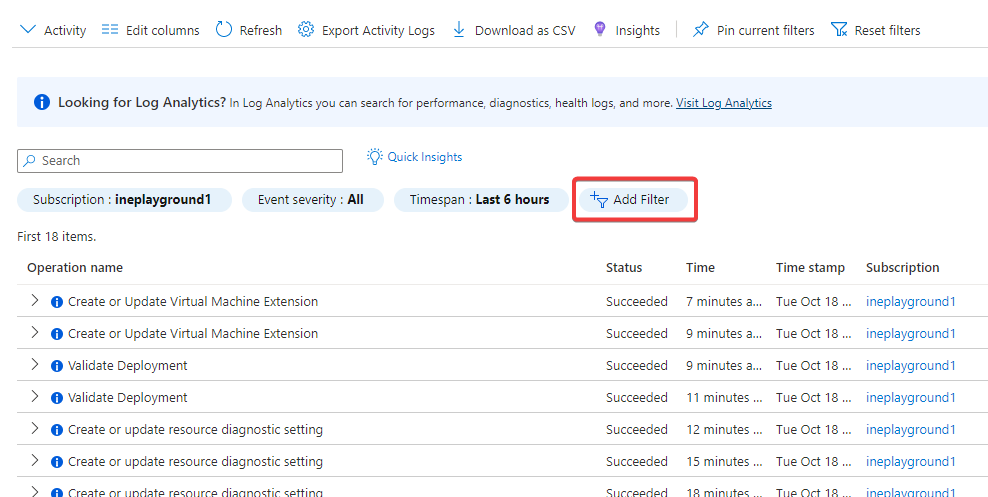Click the Add Filter button
The height and width of the screenshot is (497, 988).
pos(633,200)
